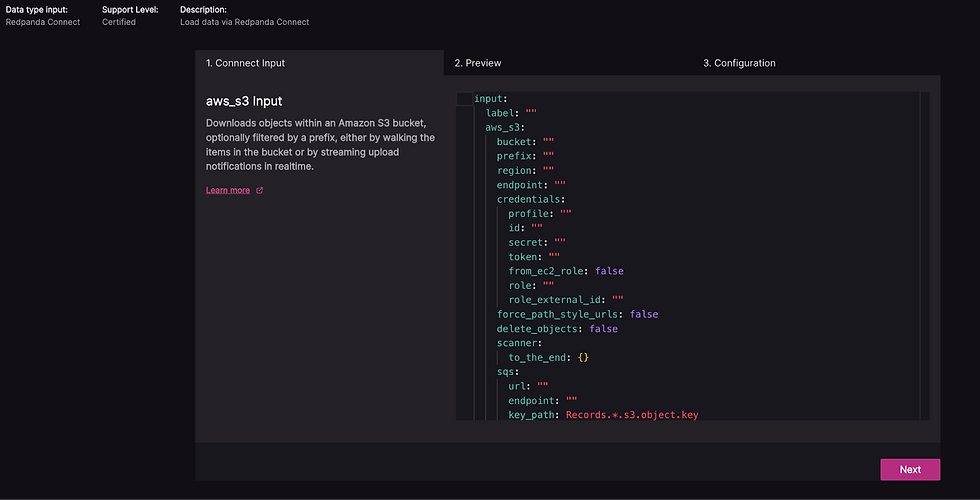Click the 'scanner:' line

coord(519,343)
